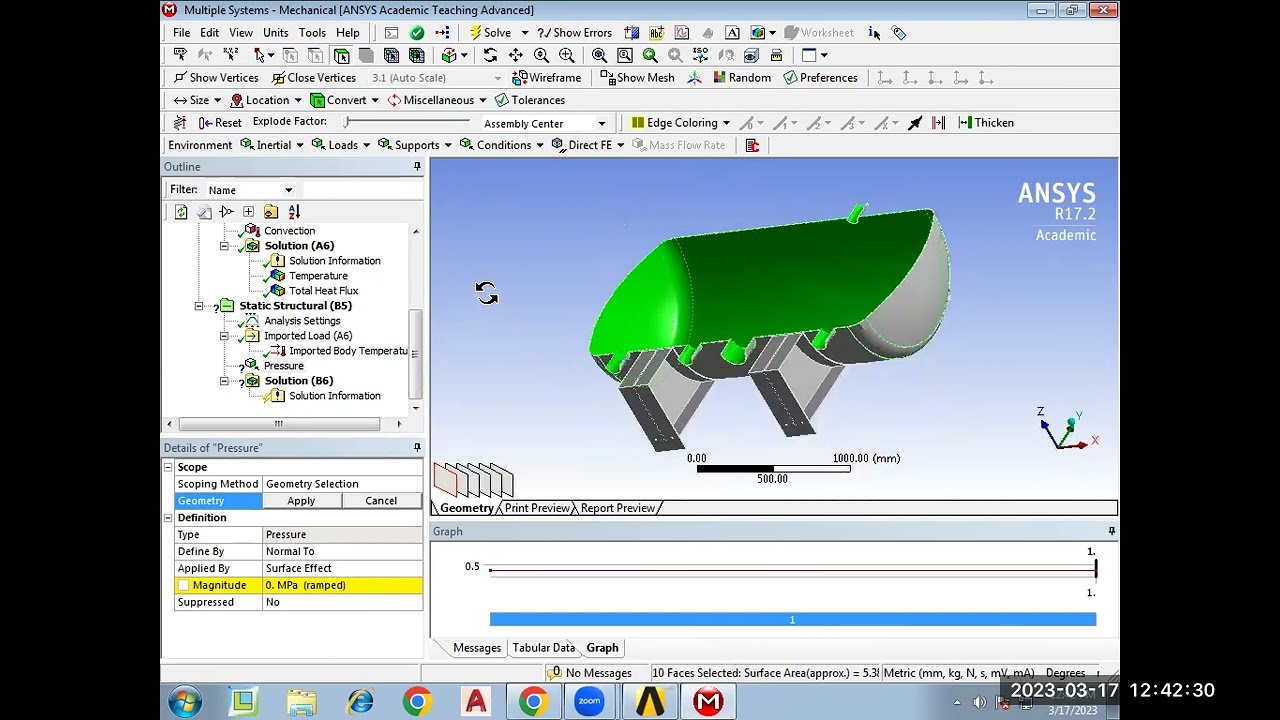Open Google Chrome from the taskbar

coord(417,702)
